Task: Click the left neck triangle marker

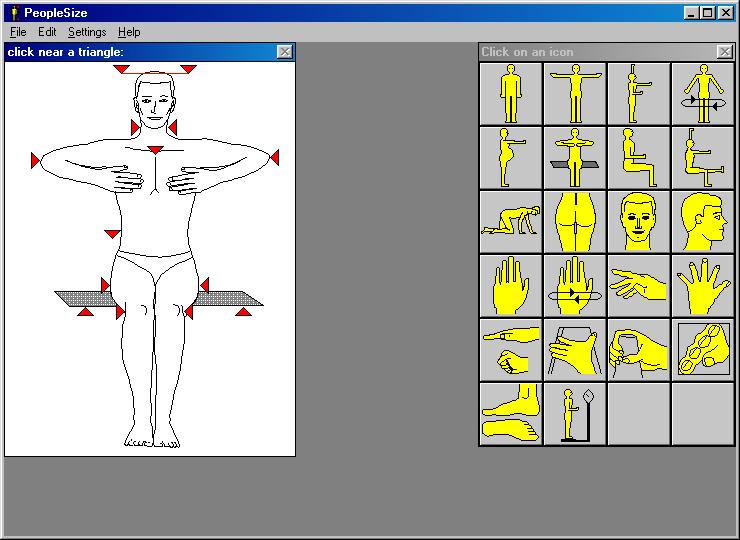Action: [135, 127]
